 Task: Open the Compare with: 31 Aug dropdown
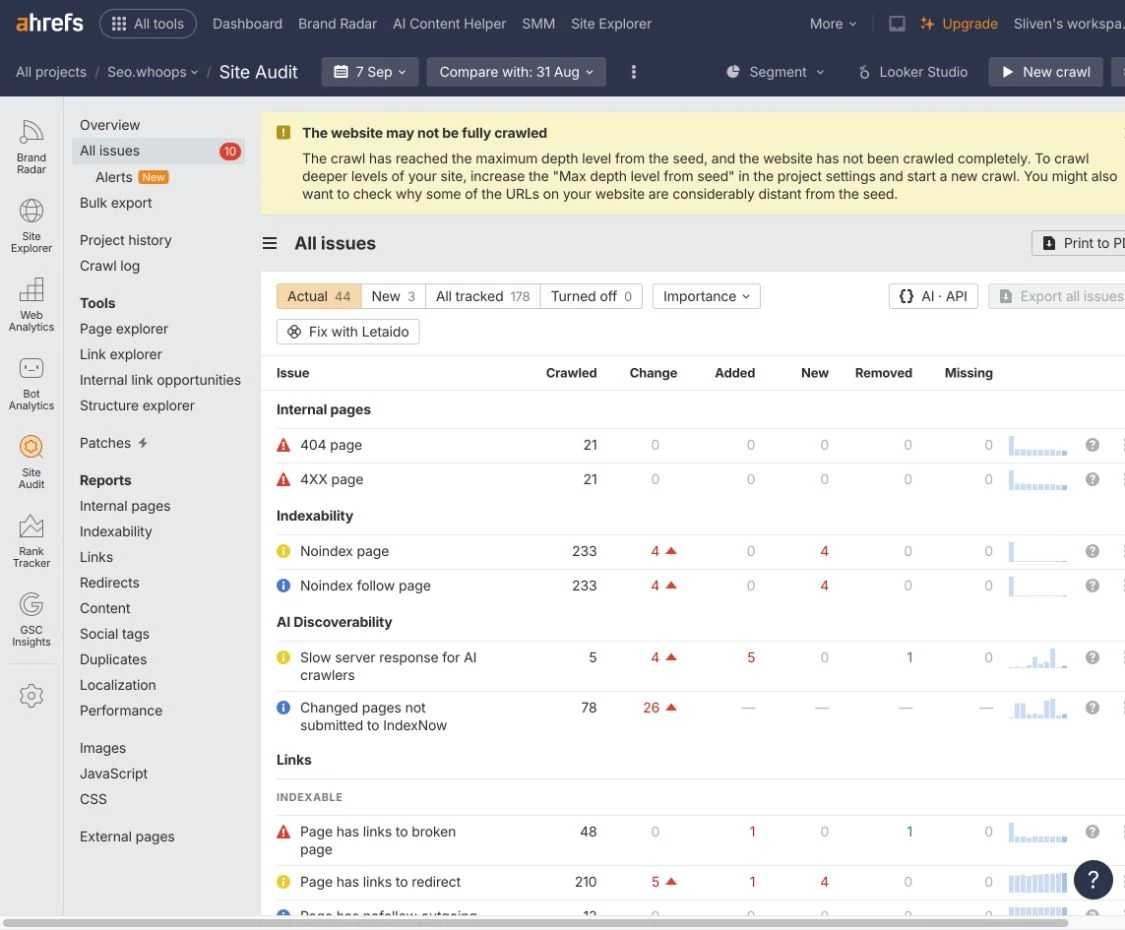[x=516, y=72]
